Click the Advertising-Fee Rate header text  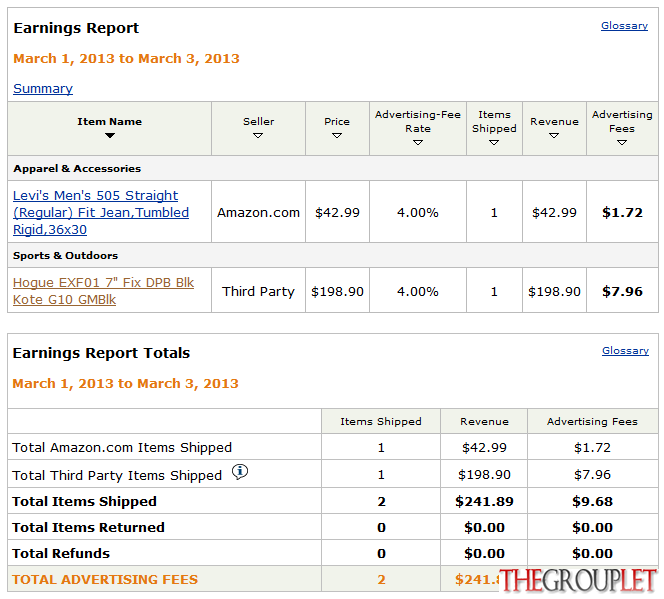pos(418,121)
